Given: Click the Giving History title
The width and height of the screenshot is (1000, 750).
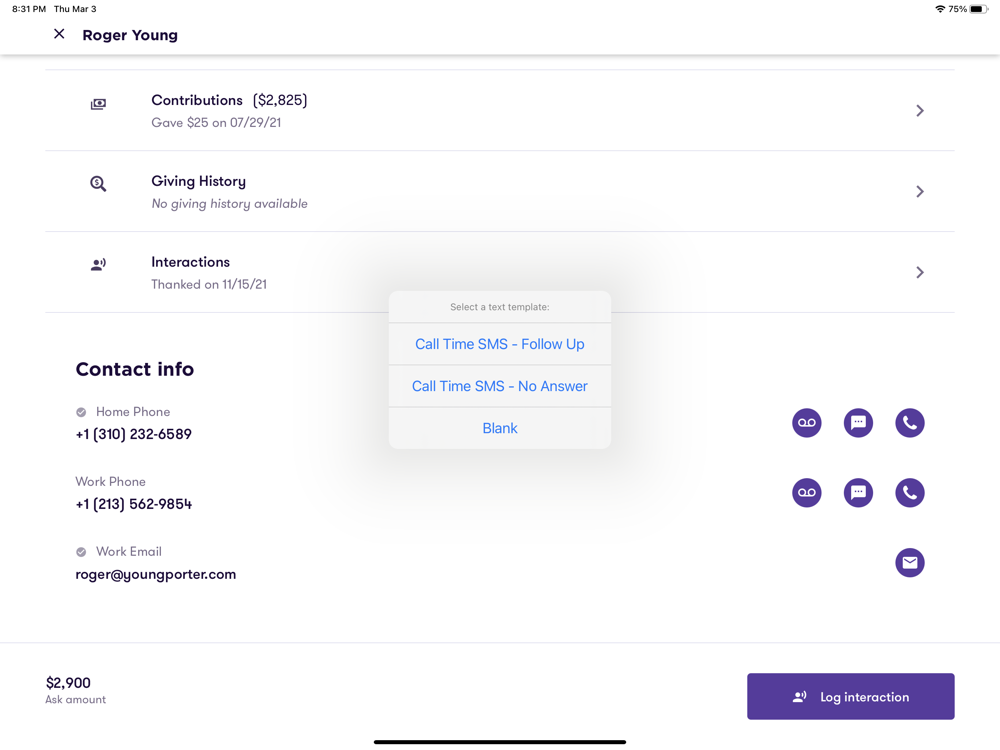Looking at the screenshot, I should pos(198,181).
